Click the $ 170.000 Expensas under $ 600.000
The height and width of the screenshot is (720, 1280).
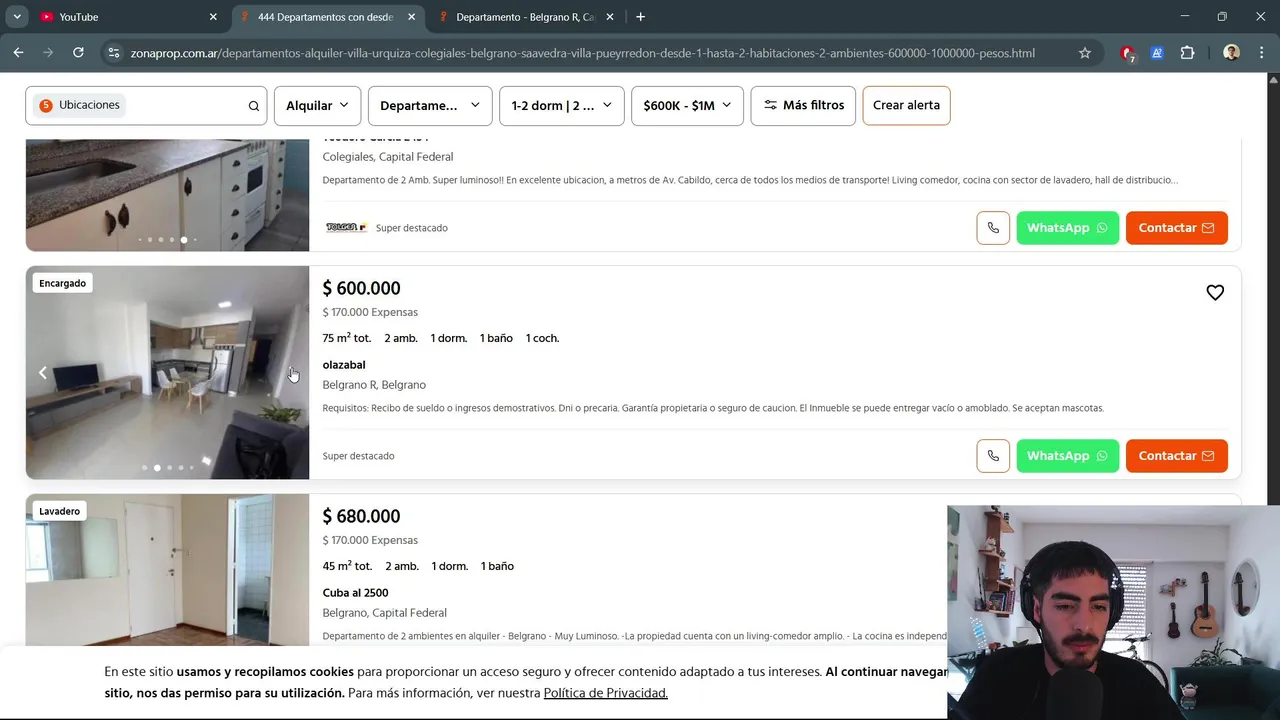370,312
